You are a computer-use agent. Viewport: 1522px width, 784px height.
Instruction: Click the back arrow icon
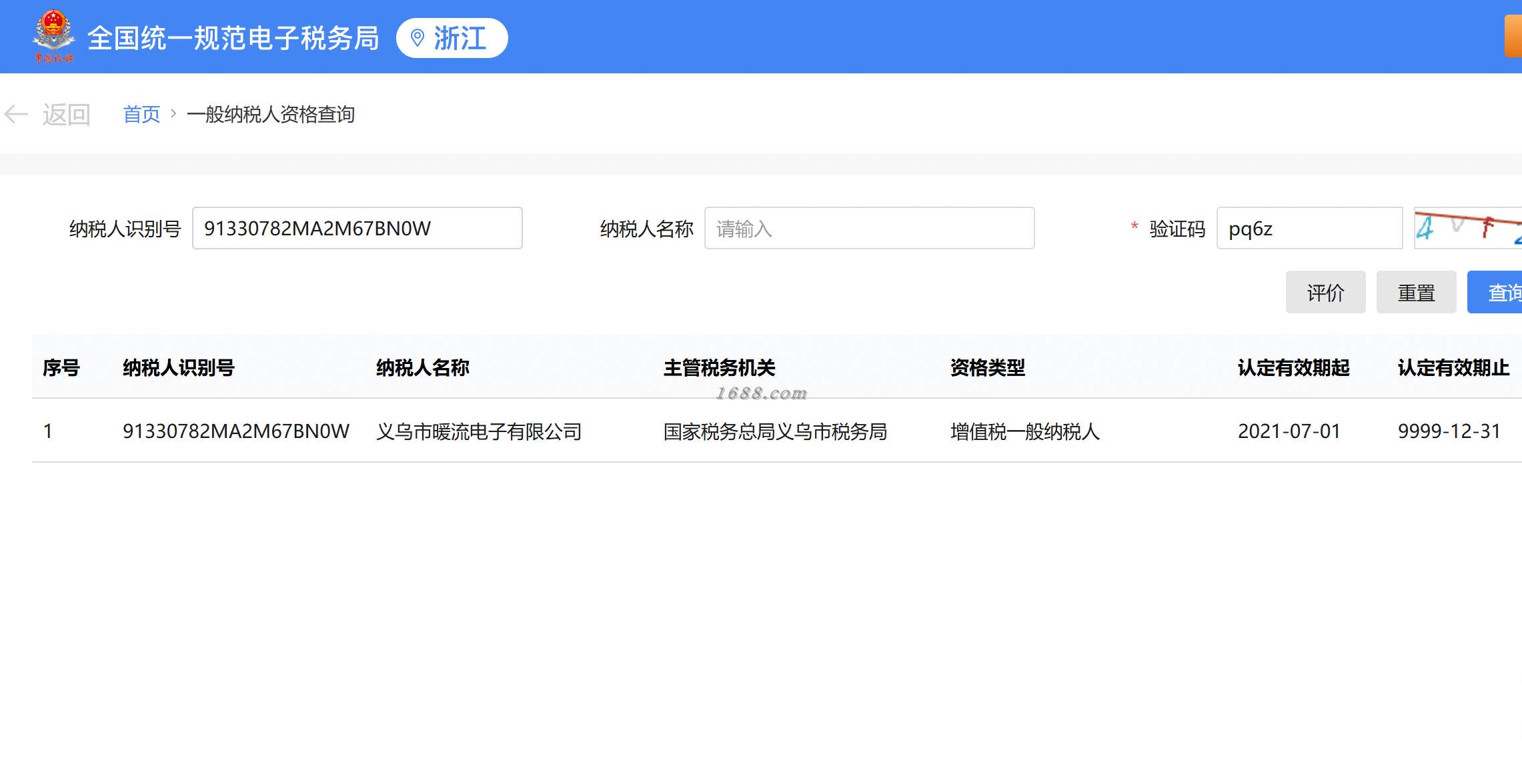tap(16, 115)
